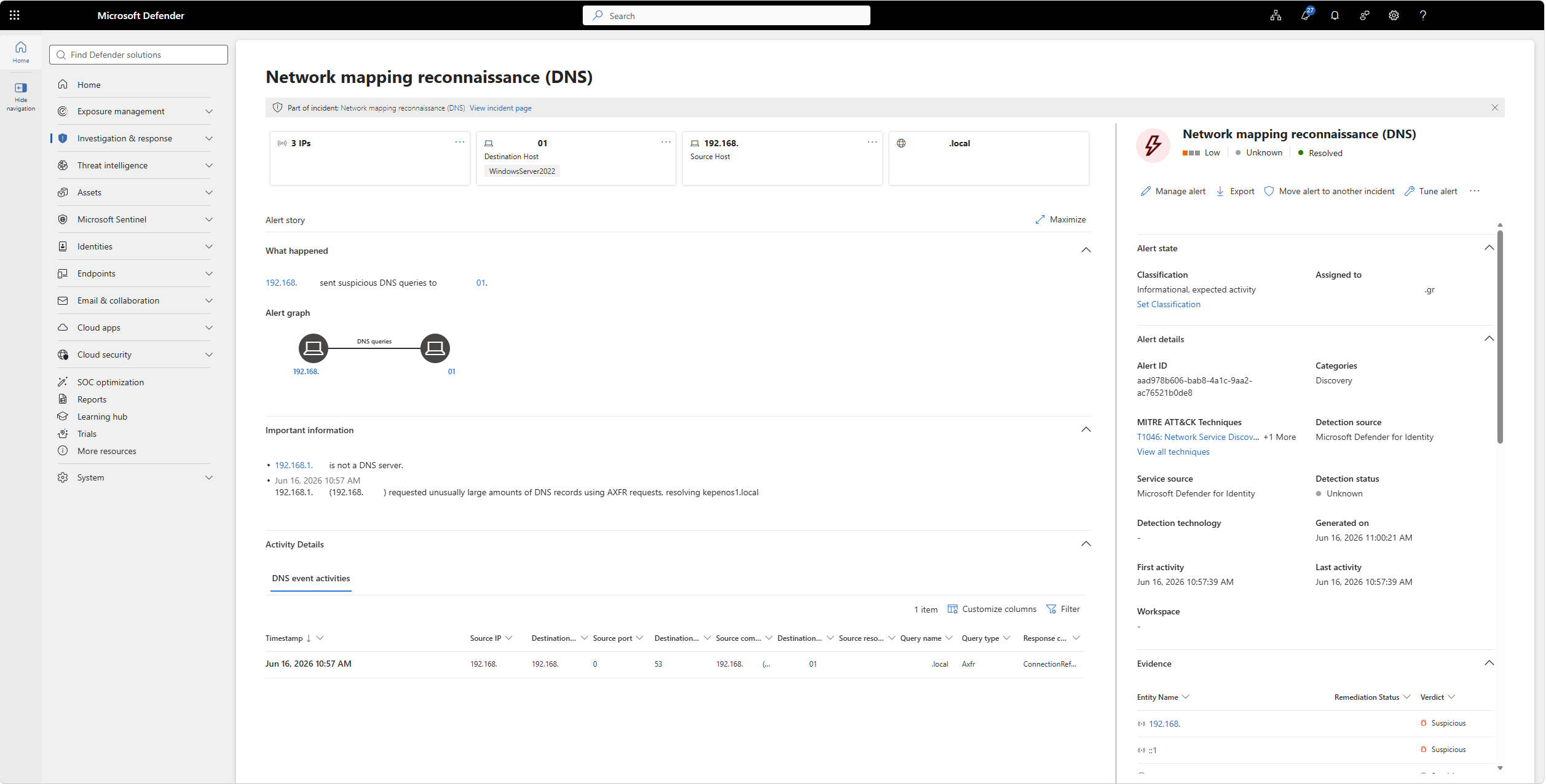Click the destination 01 node in alert graph
Screen dimensions: 1546x784
pos(435,348)
